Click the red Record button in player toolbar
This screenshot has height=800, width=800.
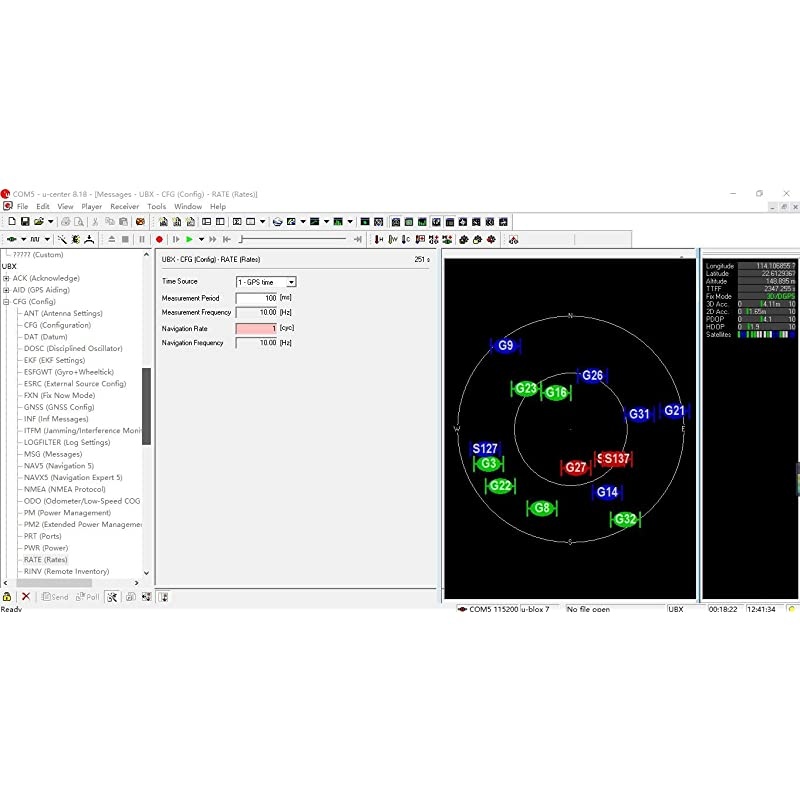pos(159,239)
